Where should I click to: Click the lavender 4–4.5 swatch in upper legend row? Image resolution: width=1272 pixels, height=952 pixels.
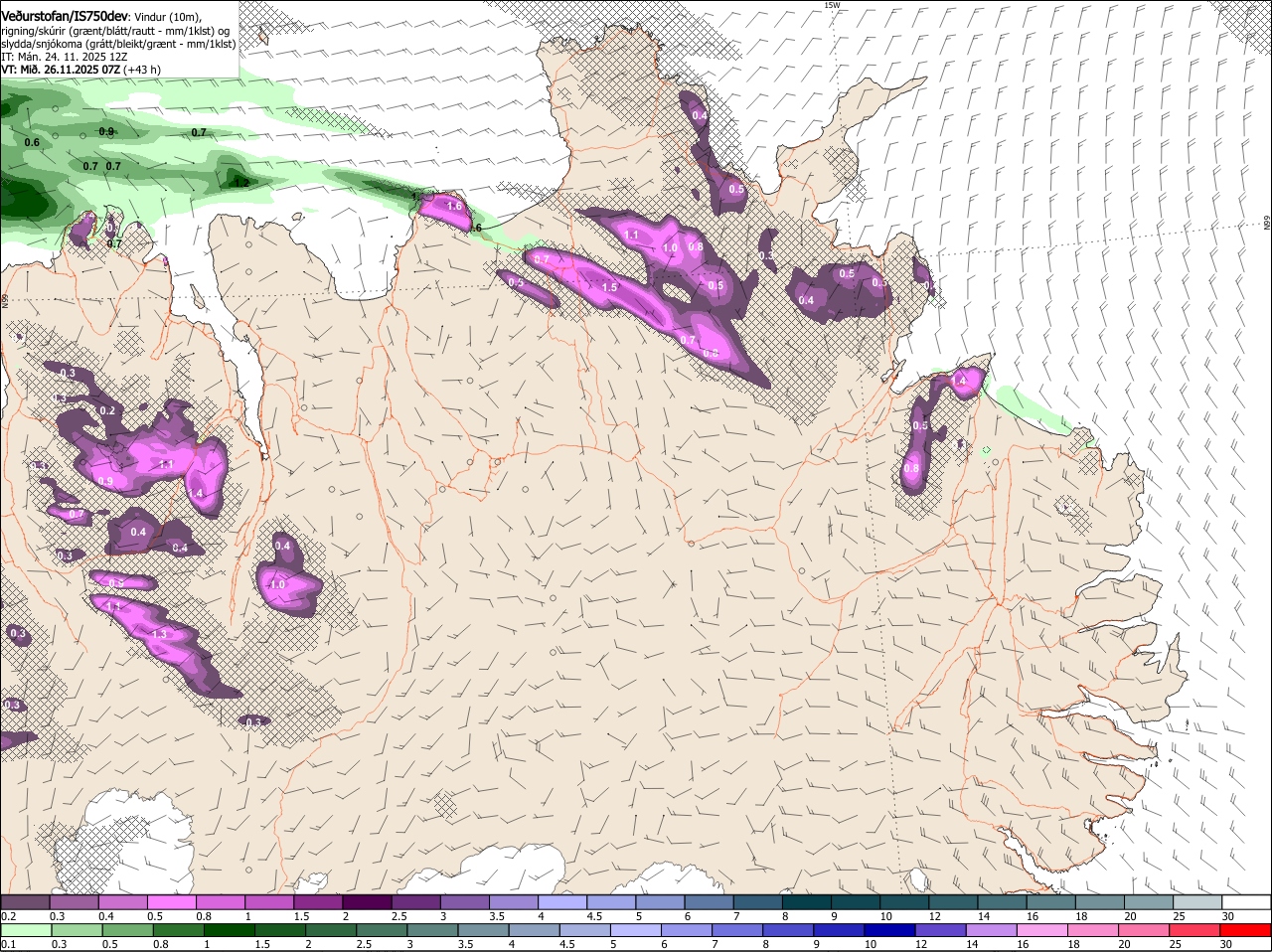pyautogui.click(x=561, y=902)
